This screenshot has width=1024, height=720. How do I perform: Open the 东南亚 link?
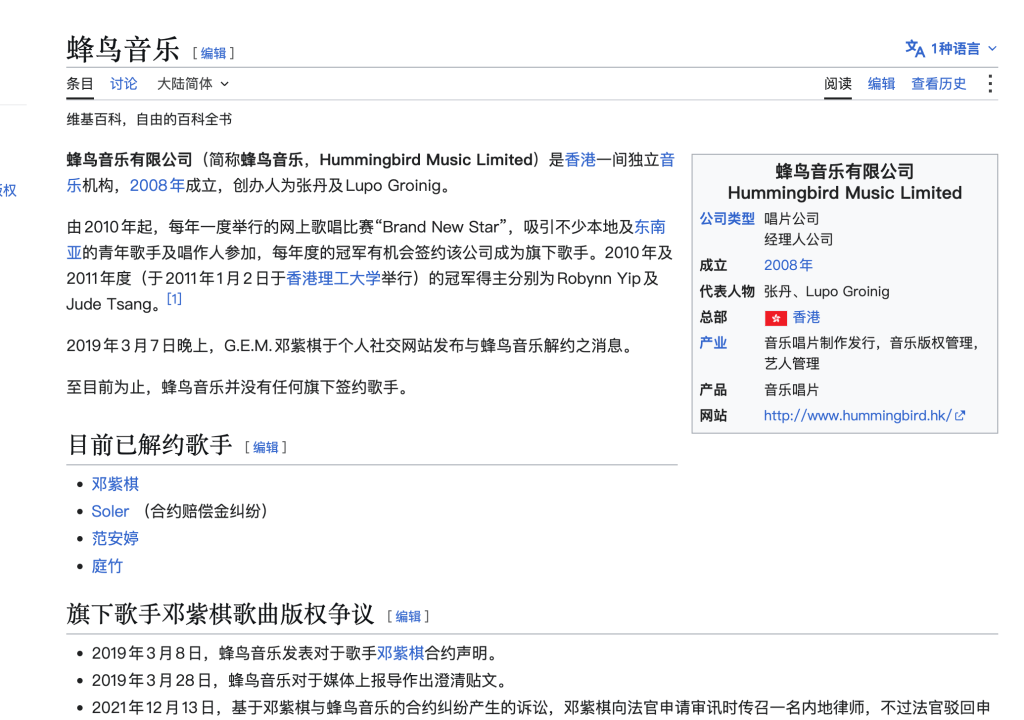(650, 227)
